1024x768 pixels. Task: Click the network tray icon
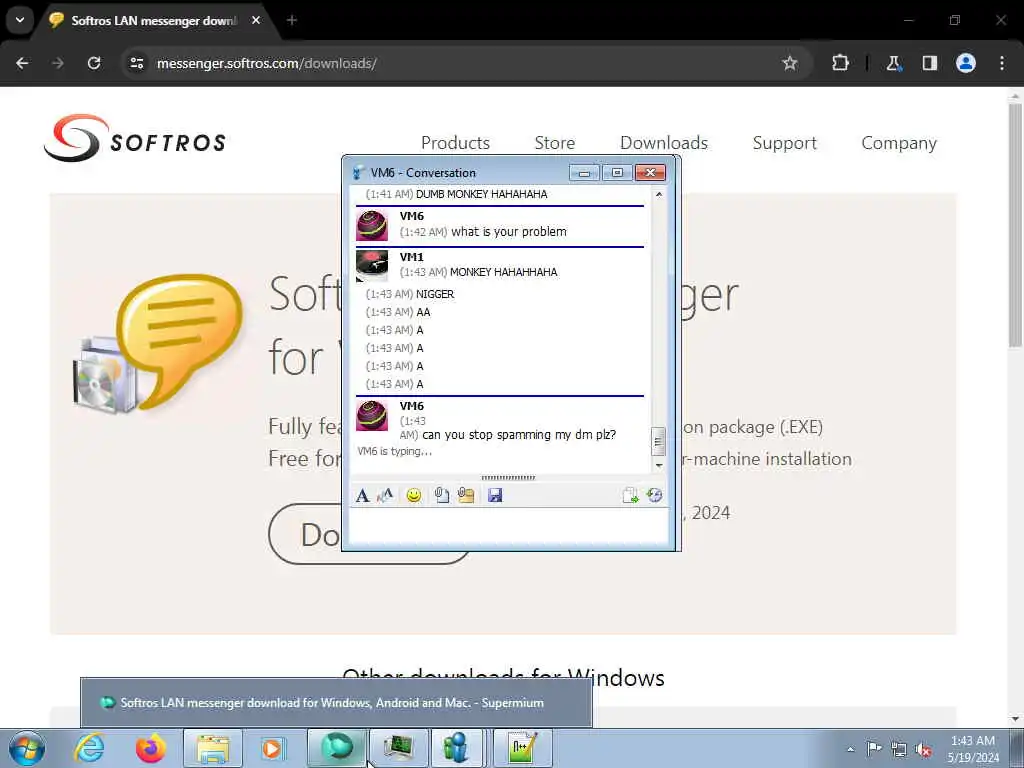899,749
